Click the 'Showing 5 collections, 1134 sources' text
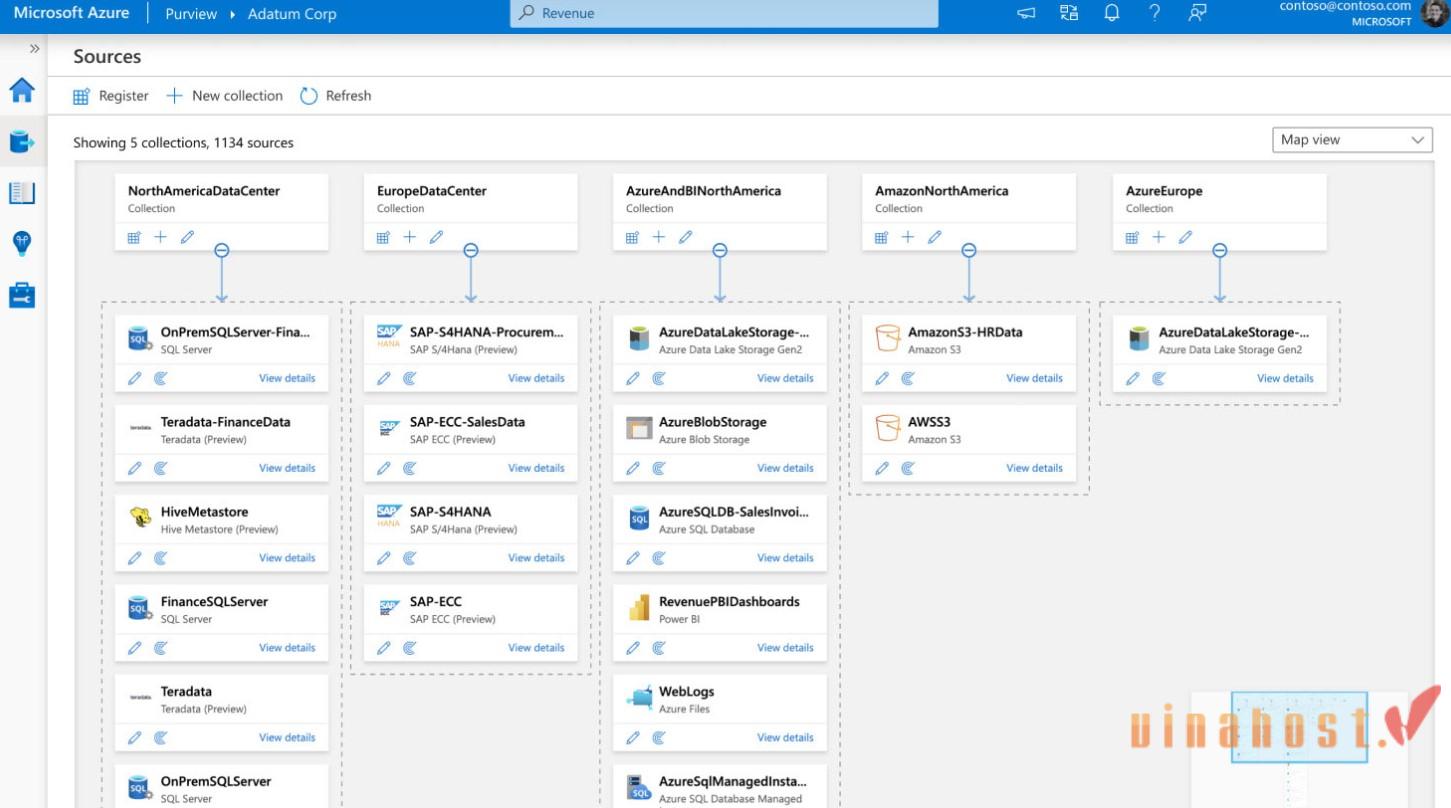 (x=183, y=143)
